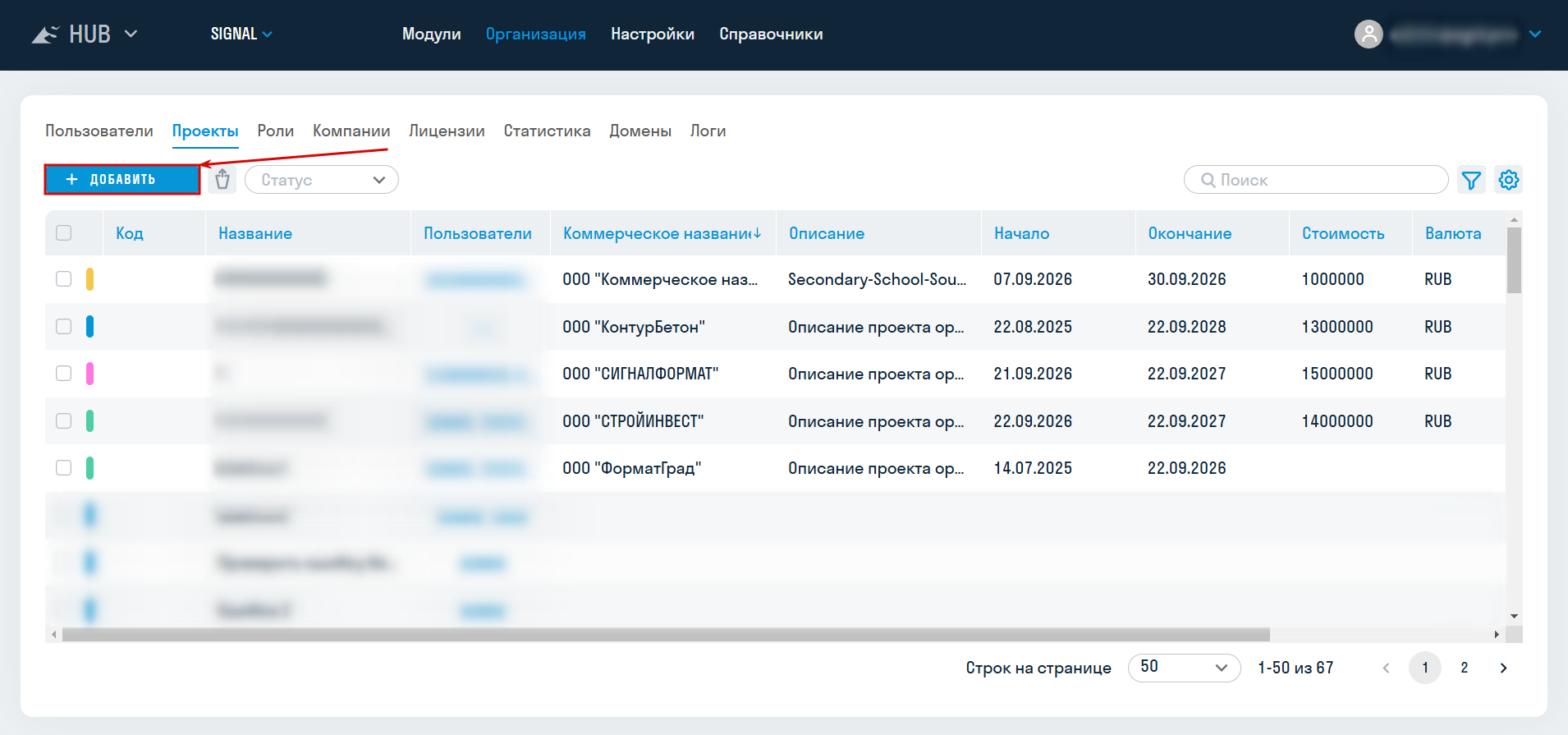This screenshot has height=735, width=1568.
Task: Open the filter funnel icon
Action: (1471, 180)
